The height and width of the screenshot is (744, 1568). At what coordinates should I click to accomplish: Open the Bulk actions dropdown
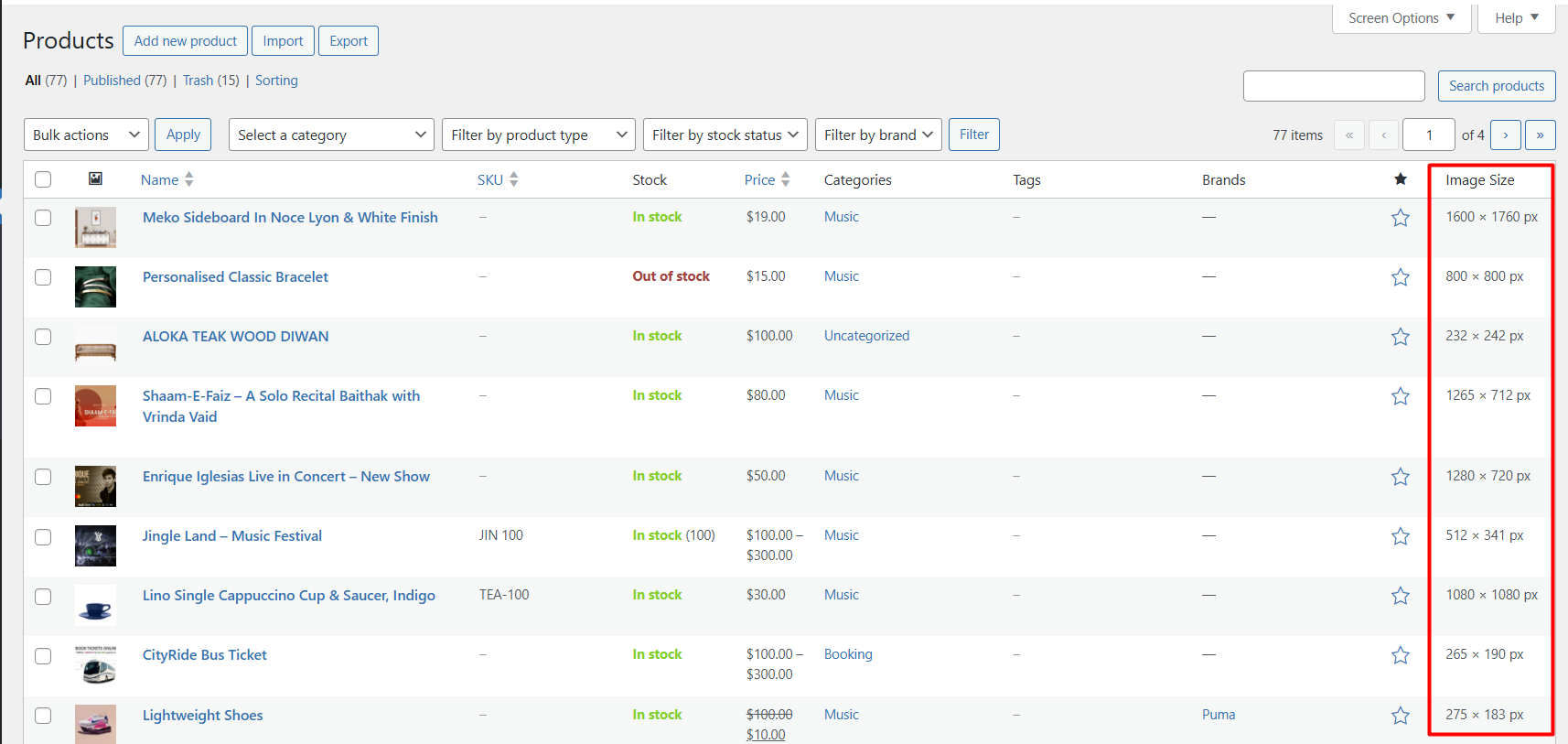[x=86, y=135]
